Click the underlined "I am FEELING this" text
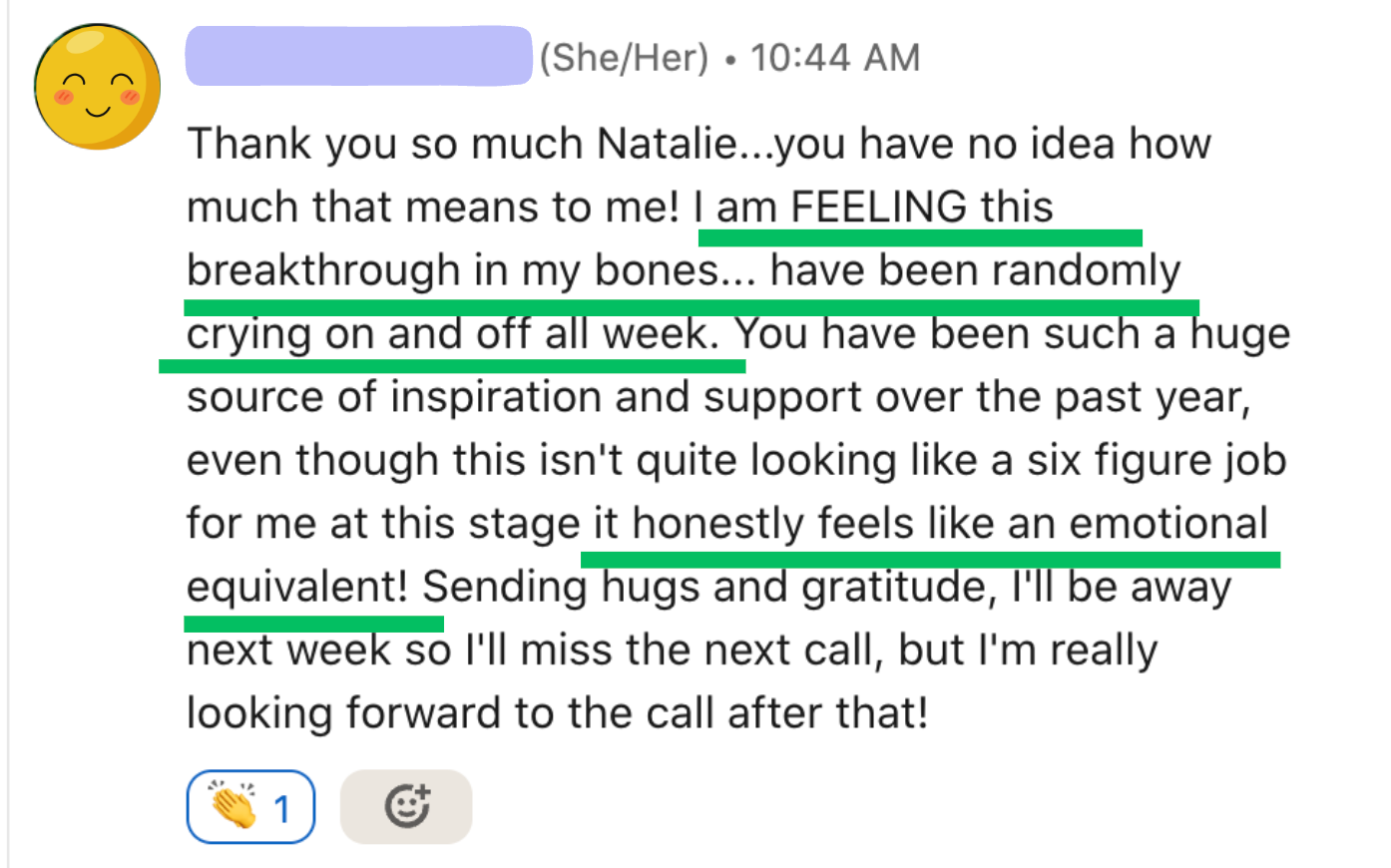The height and width of the screenshot is (868, 1391). 874,208
